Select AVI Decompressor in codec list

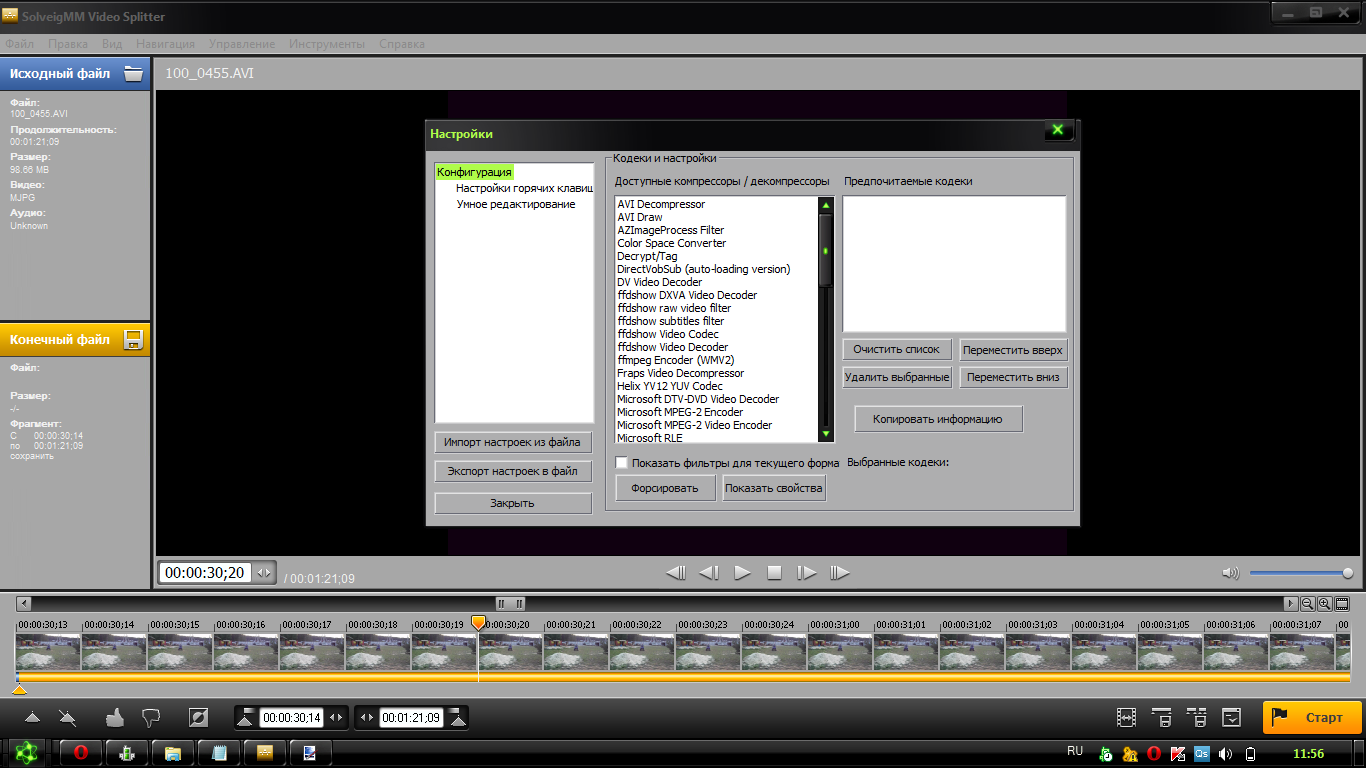(661, 204)
